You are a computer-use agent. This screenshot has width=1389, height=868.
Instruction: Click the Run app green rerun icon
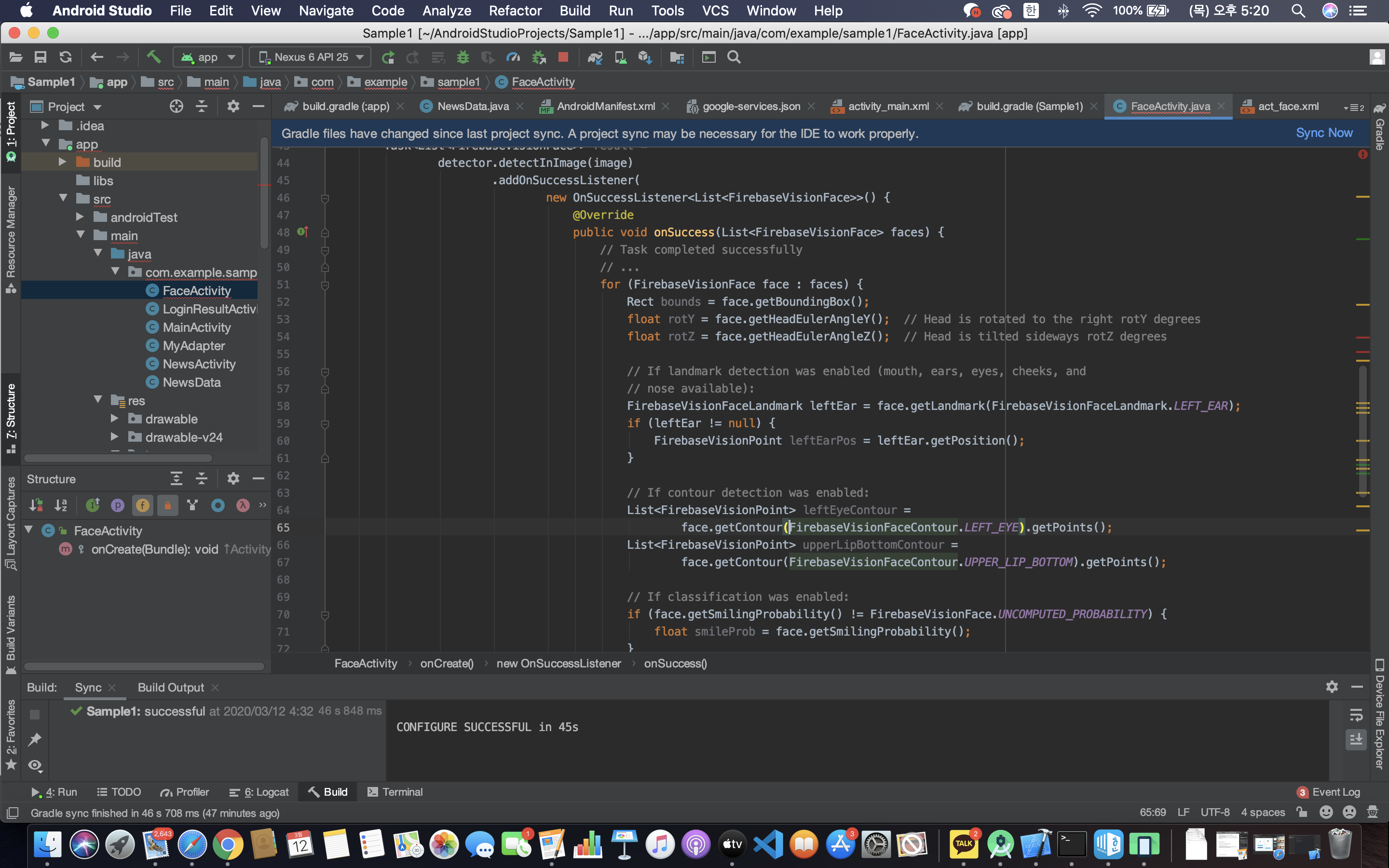point(388,57)
